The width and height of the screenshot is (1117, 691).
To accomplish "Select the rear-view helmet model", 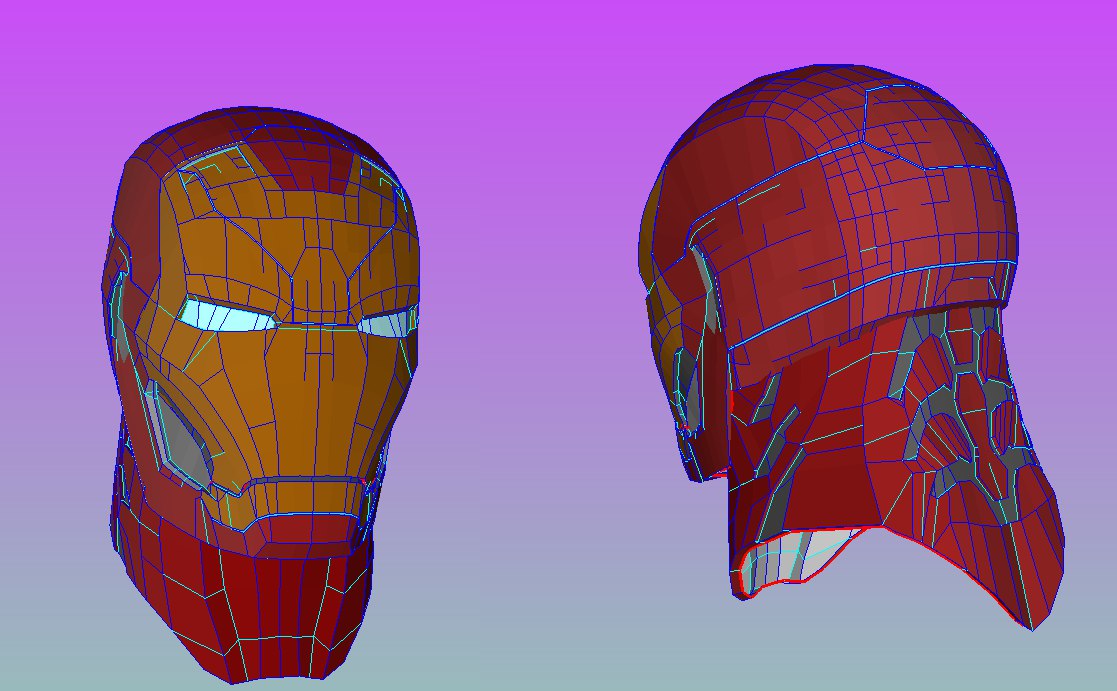I will tap(851, 347).
